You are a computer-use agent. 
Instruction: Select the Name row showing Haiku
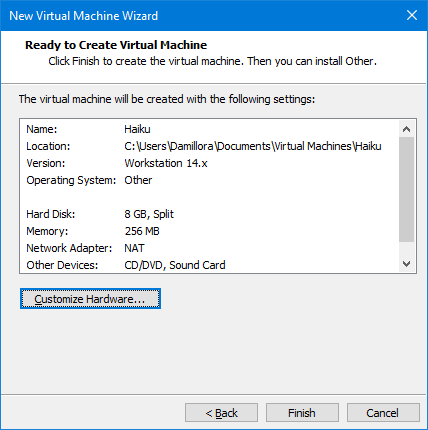point(209,129)
